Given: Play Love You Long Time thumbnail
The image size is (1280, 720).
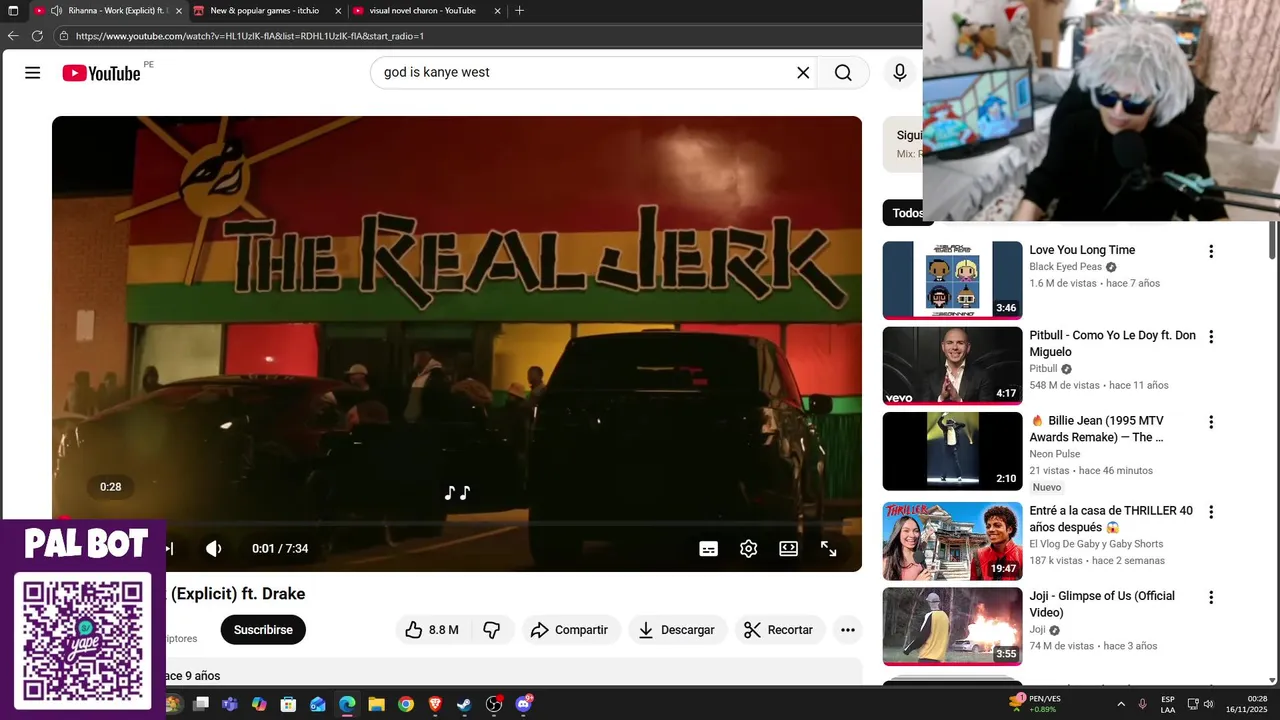Looking at the screenshot, I should coord(952,280).
